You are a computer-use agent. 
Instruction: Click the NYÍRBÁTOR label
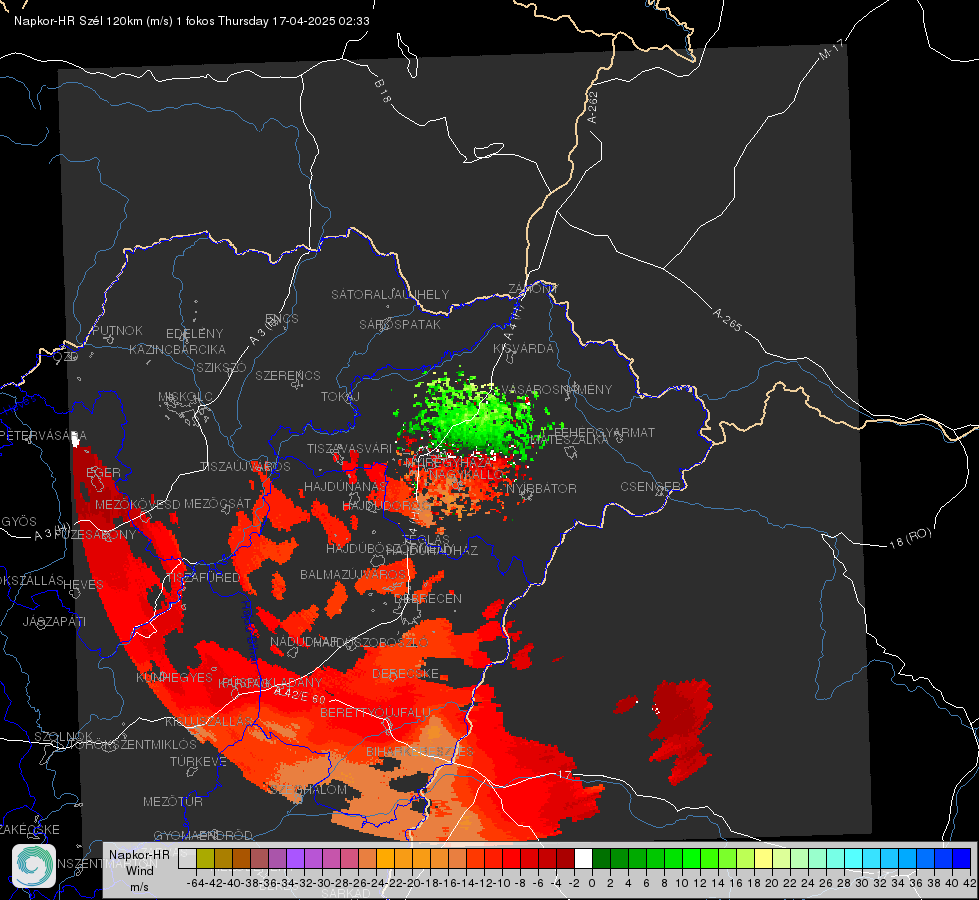[x=541, y=488]
